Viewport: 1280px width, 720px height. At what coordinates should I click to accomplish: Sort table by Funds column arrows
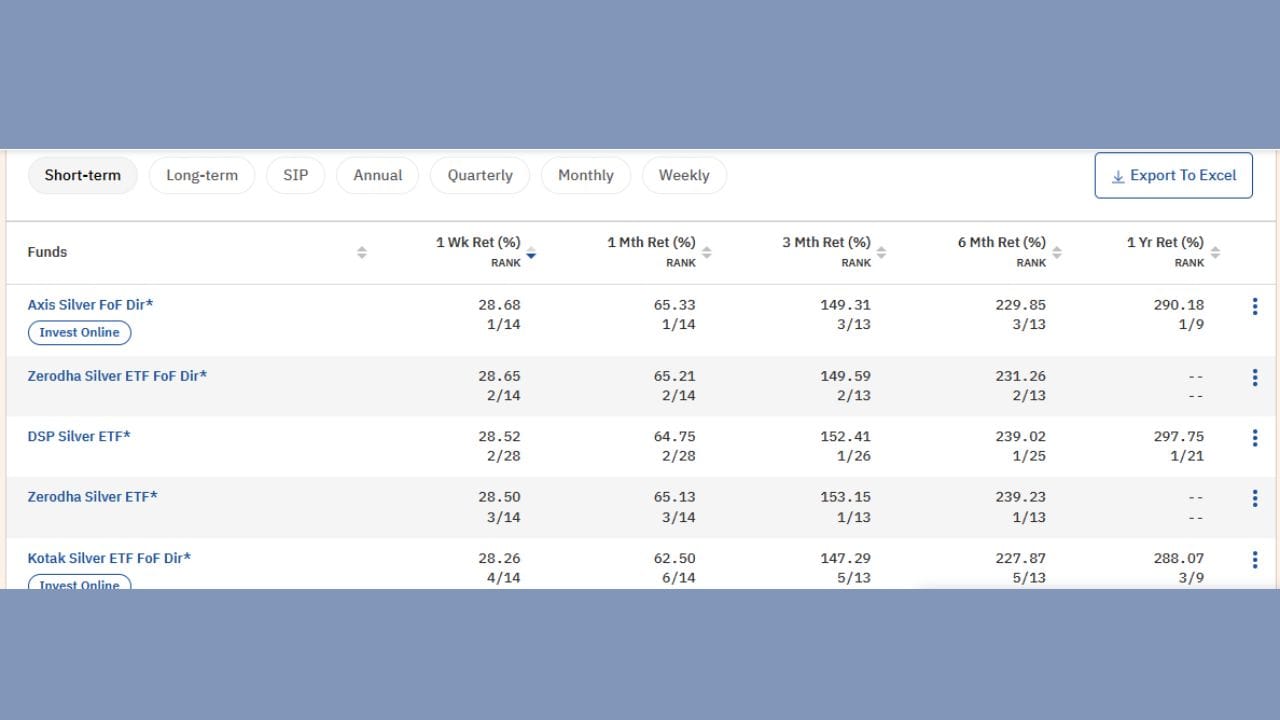coord(362,253)
